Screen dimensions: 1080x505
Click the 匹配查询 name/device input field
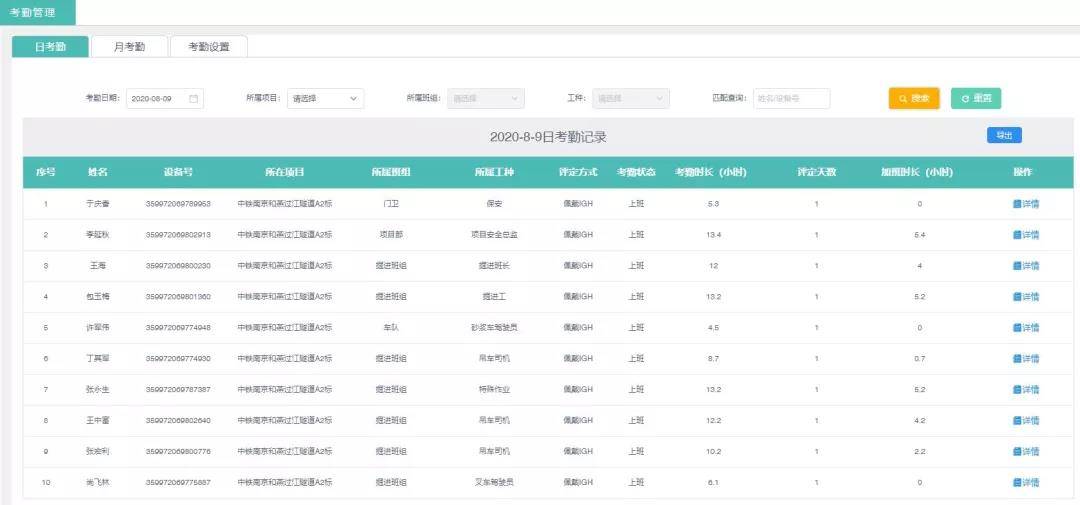coord(791,99)
